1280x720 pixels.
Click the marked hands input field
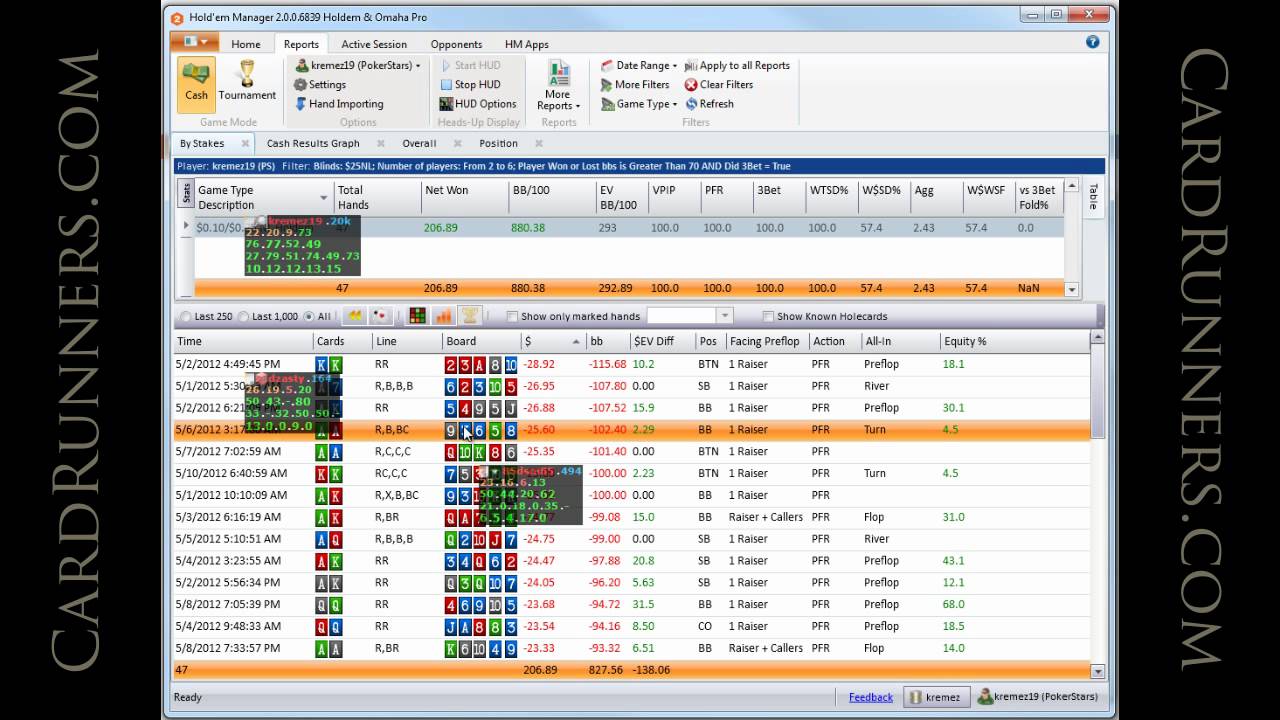coord(682,316)
